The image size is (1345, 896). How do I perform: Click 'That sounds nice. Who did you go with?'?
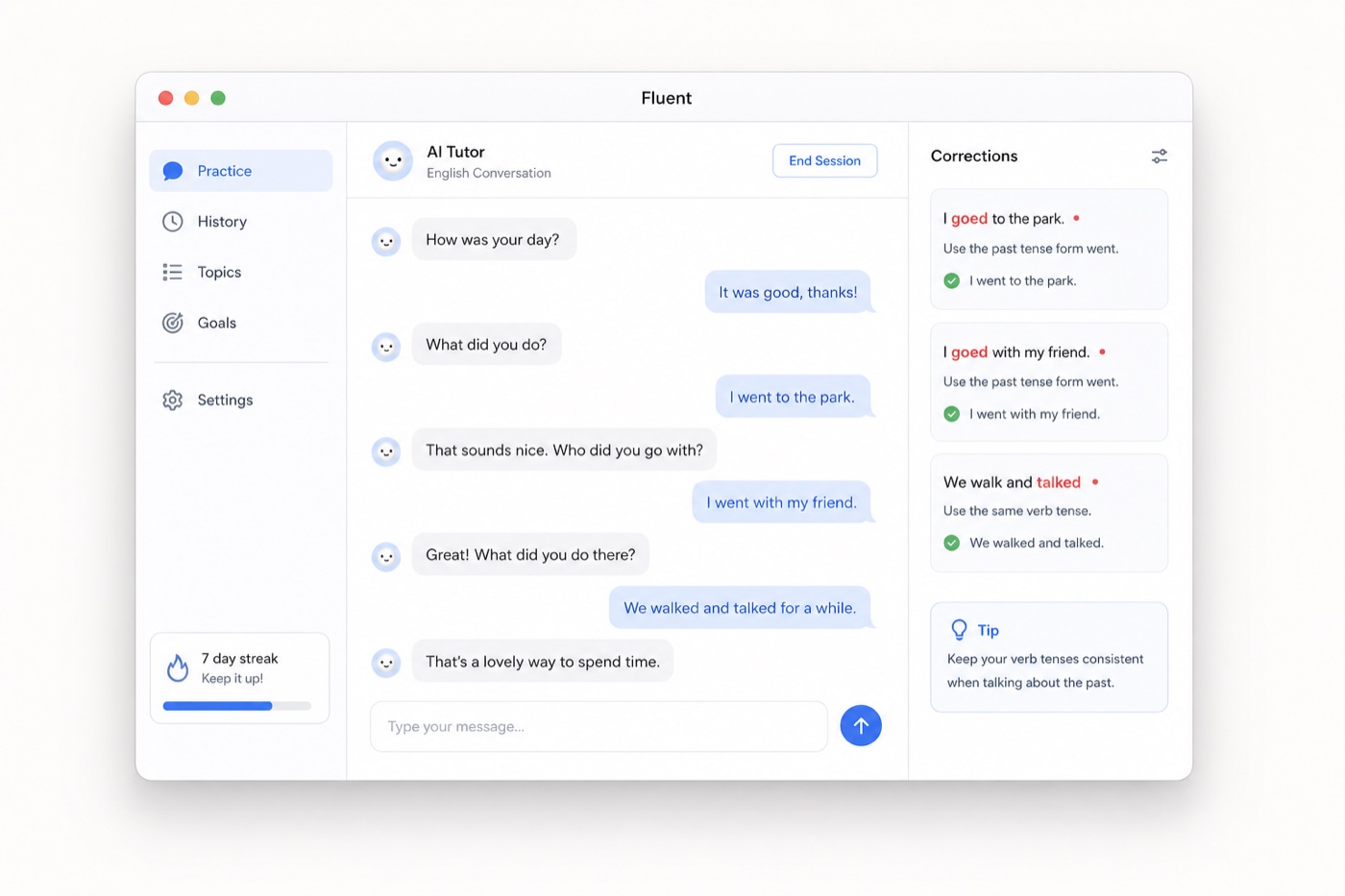coord(564,449)
